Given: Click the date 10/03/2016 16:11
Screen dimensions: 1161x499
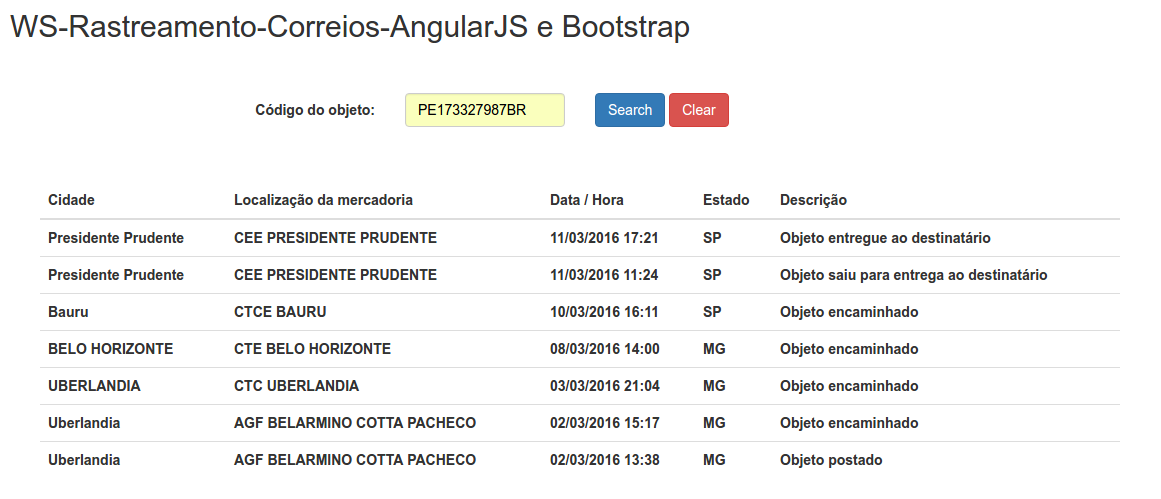Looking at the screenshot, I should pos(604,312).
